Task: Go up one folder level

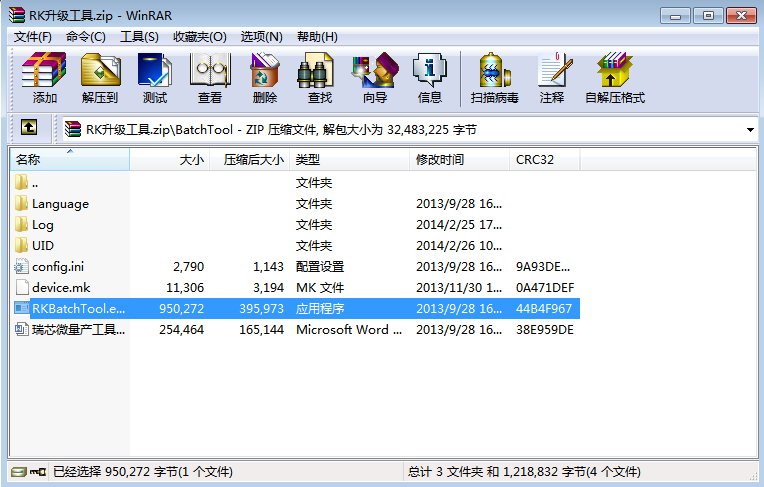Action: (x=29, y=128)
